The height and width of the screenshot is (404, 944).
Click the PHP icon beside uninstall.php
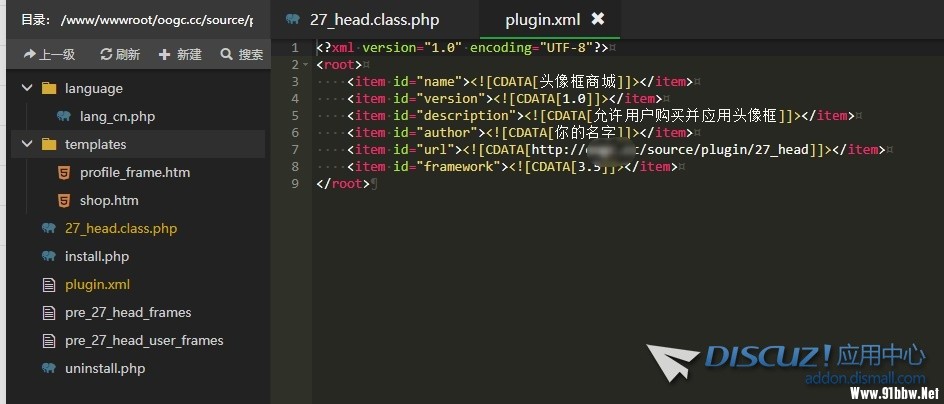point(49,368)
